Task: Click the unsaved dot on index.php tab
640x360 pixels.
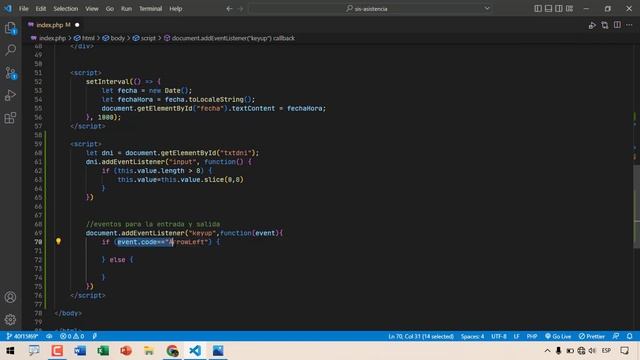Action: tap(77, 25)
